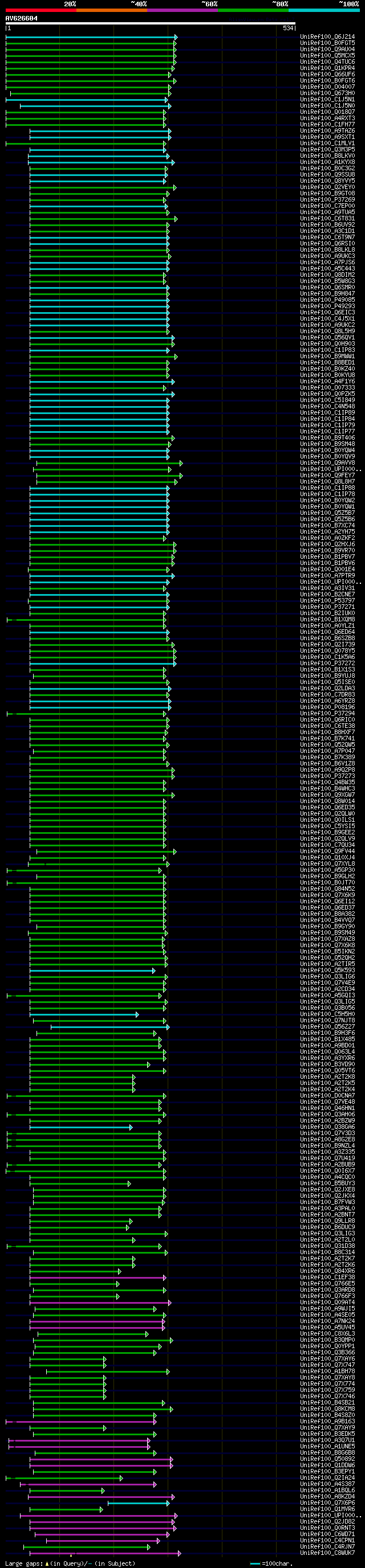Open hit UniRef100_Q6J214
Viewport: 365px width, 1568px height.
click(327, 37)
